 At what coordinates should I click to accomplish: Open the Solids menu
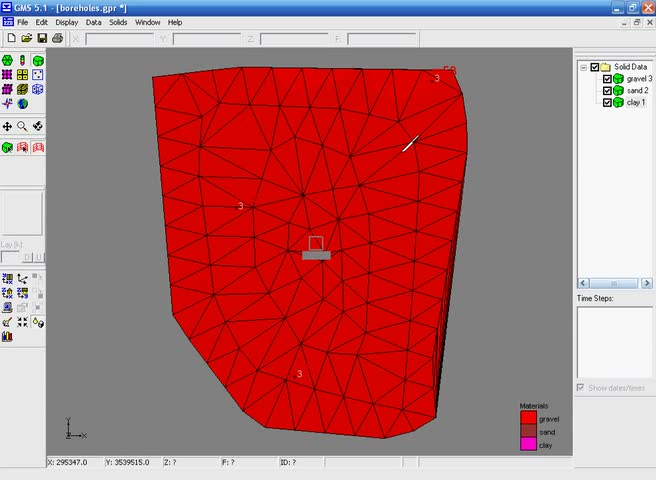tap(118, 22)
